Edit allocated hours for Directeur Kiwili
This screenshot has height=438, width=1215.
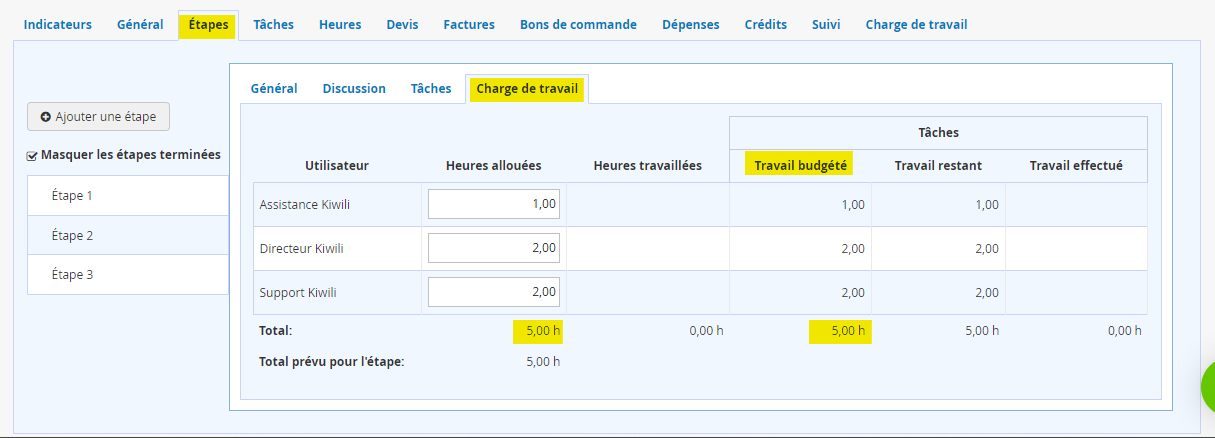pos(494,248)
